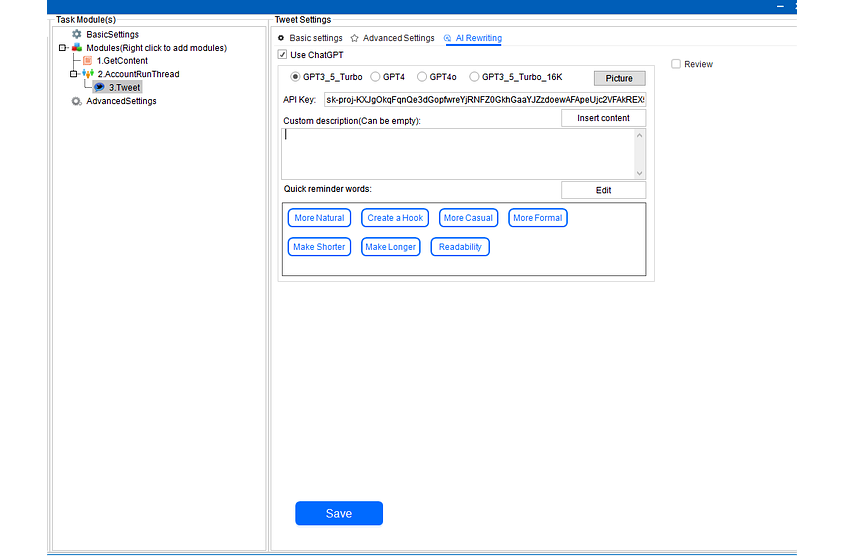The width and height of the screenshot is (844, 560).
Task: Click into the API Key field
Action: pos(484,100)
